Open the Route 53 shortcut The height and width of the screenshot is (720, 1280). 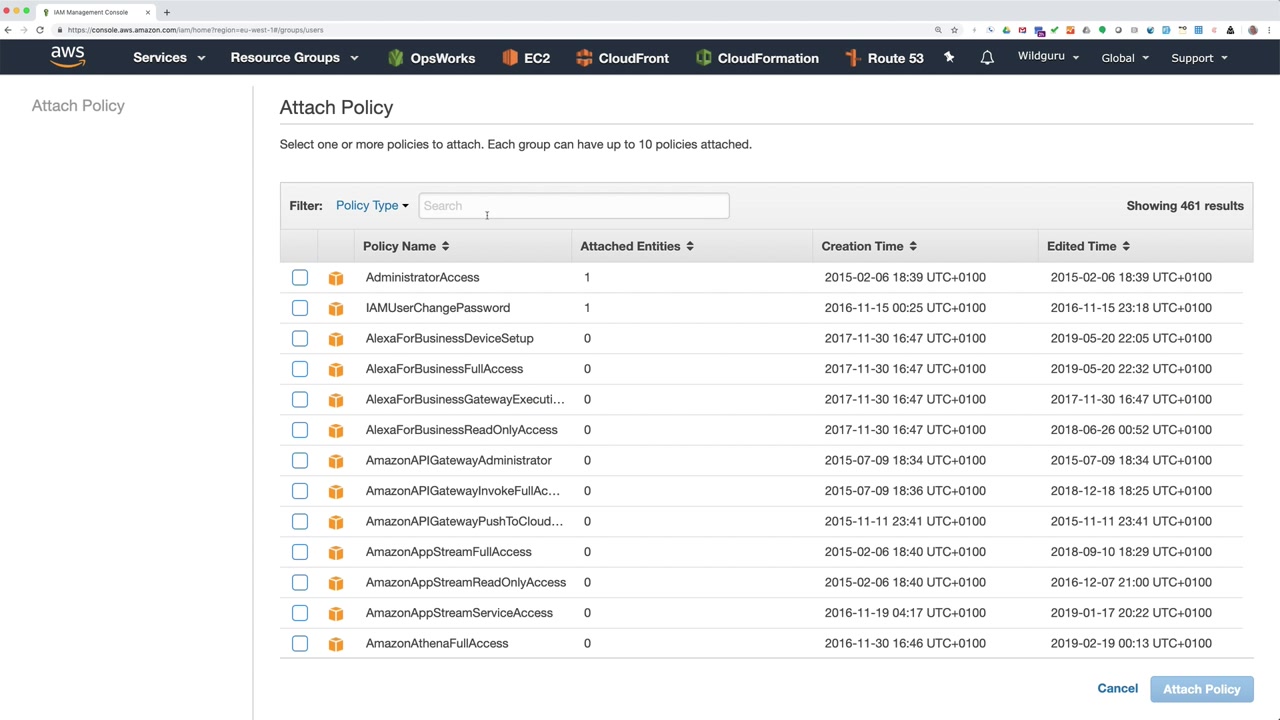[884, 58]
